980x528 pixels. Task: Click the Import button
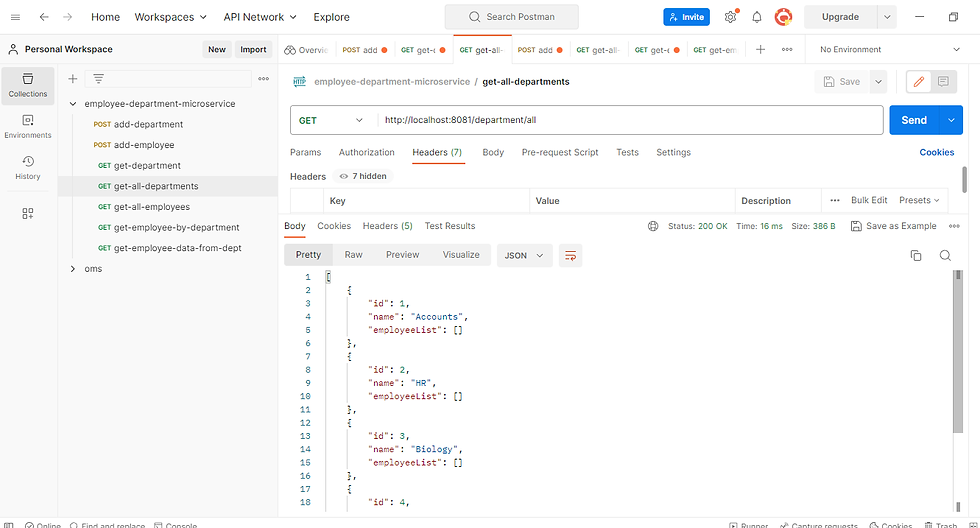pyautogui.click(x=253, y=49)
